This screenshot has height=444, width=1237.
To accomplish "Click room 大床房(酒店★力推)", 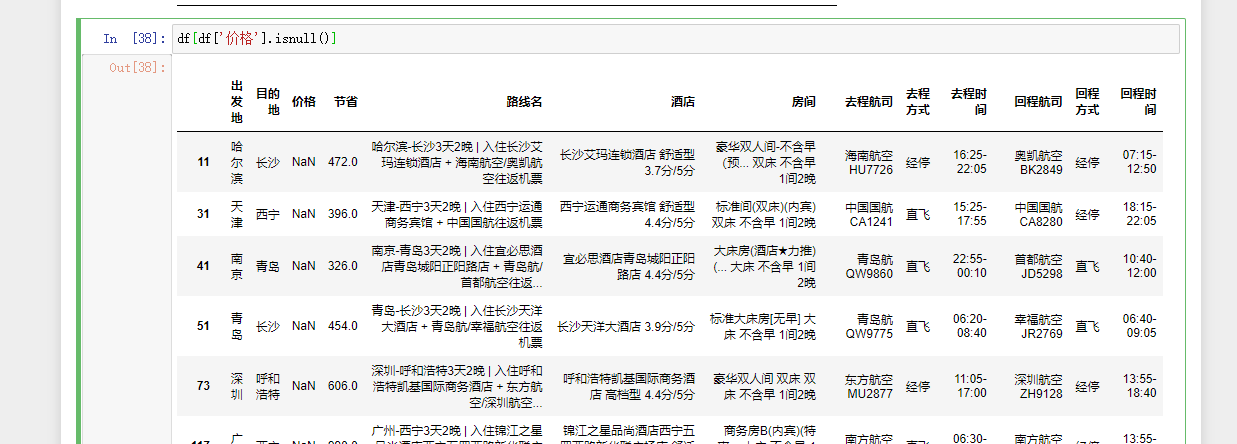I will click(x=763, y=266).
